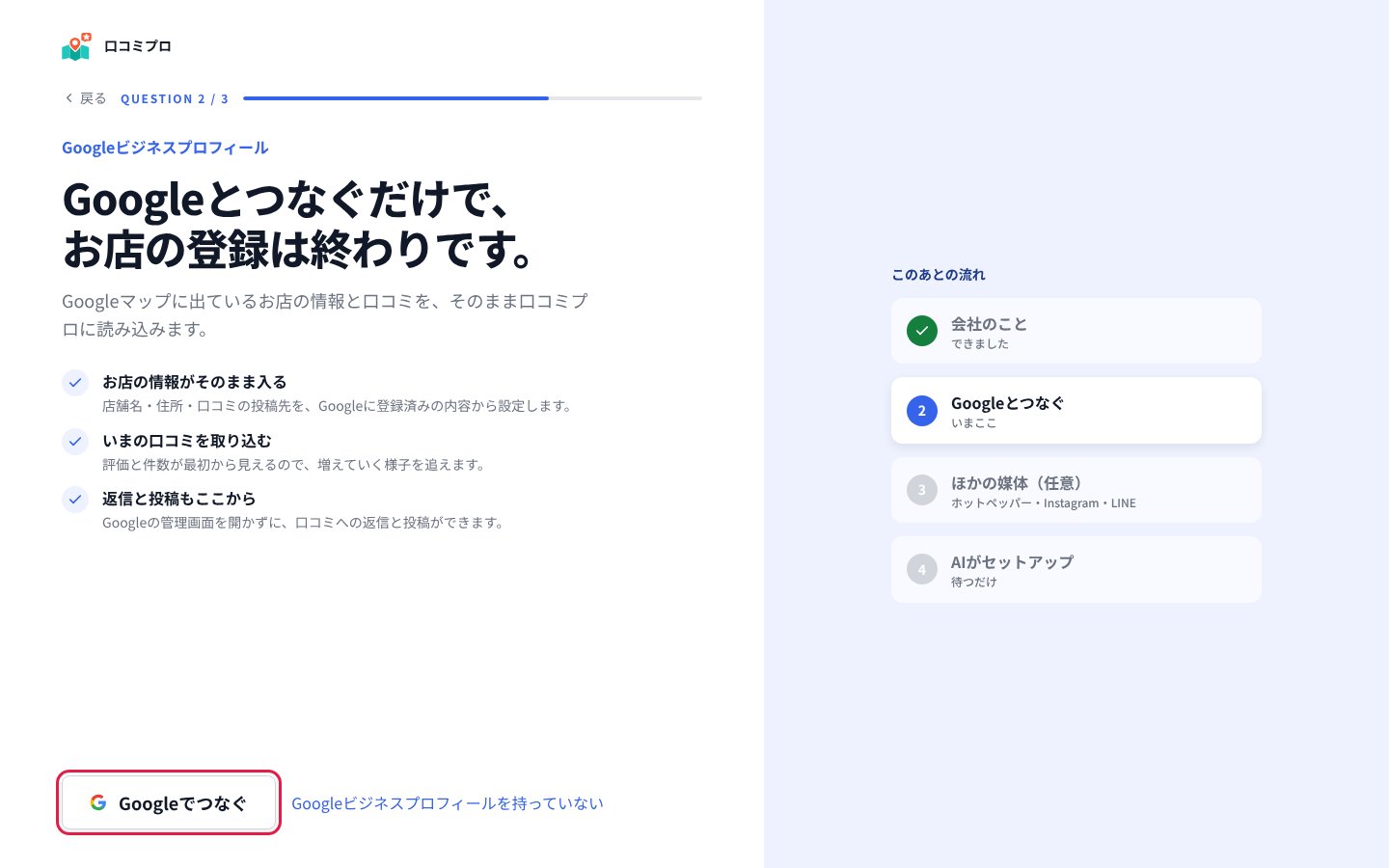Click the check icon beside お店の情報がそのまま入る

[75, 383]
